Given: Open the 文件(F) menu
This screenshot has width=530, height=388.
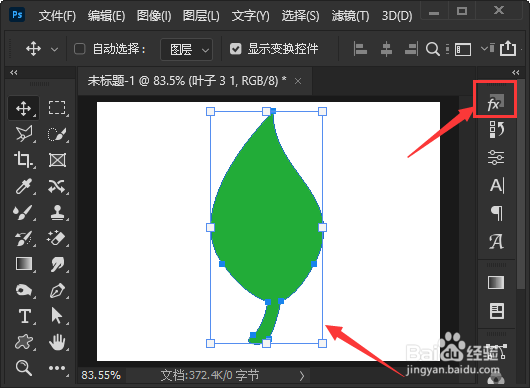Looking at the screenshot, I should pyautogui.click(x=57, y=16).
